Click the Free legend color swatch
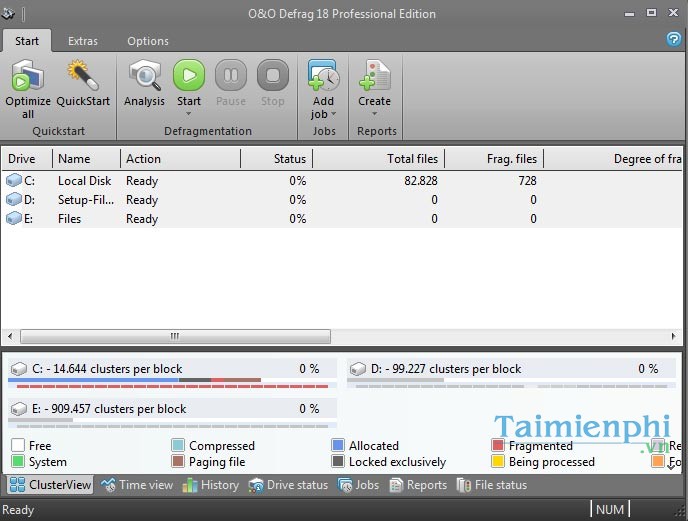 tap(18, 445)
